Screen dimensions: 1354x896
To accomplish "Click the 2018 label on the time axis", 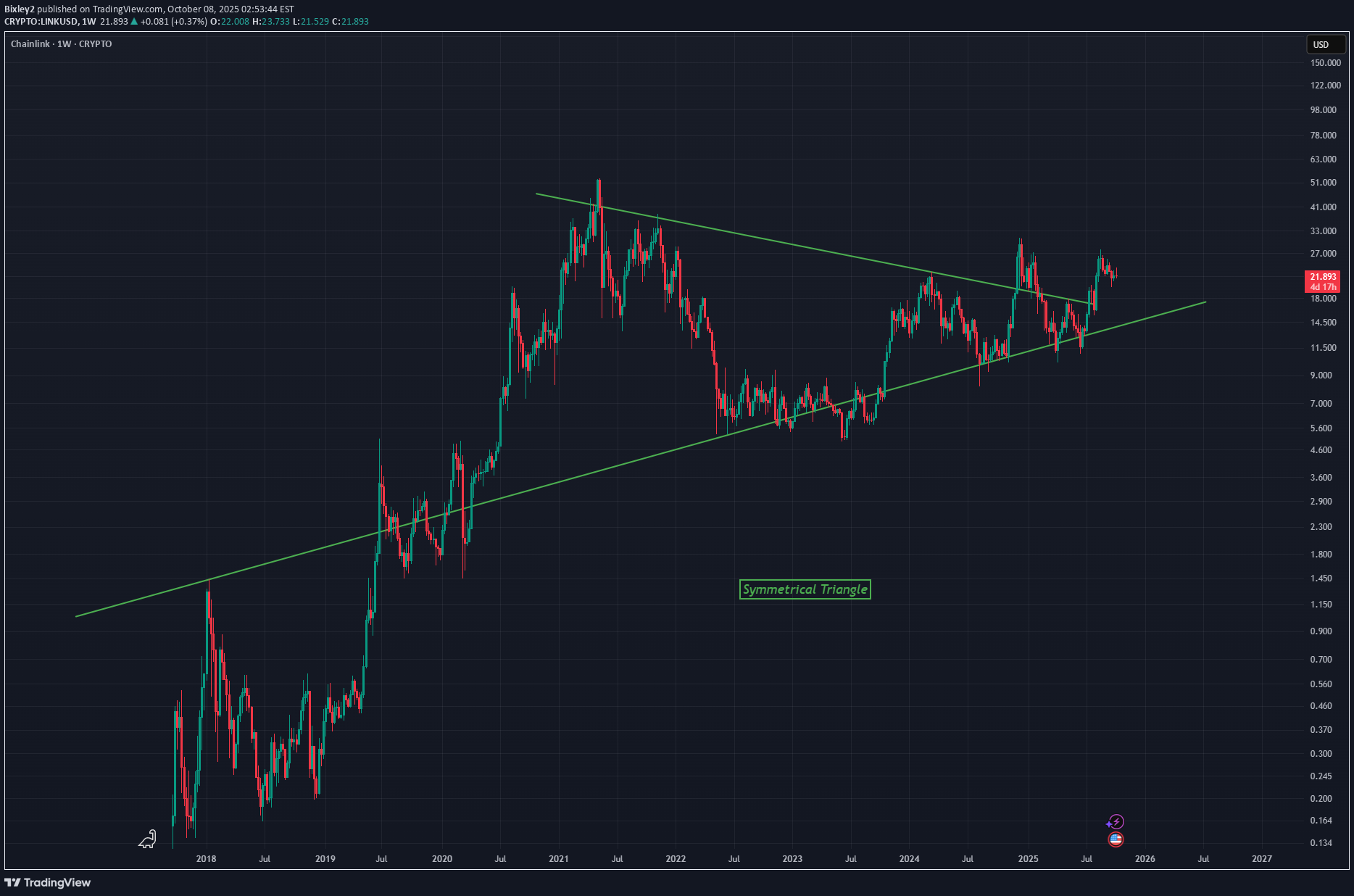I will 206,859.
